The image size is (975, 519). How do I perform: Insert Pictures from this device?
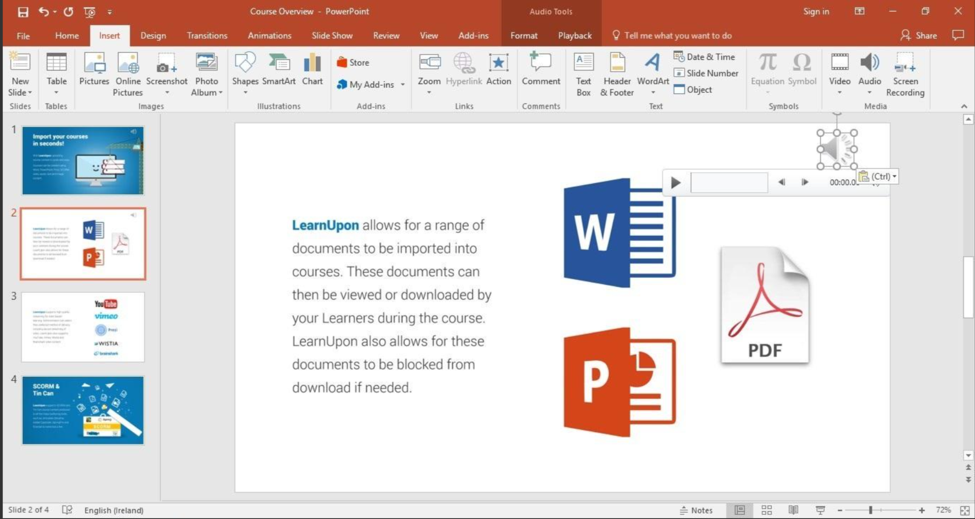94,69
